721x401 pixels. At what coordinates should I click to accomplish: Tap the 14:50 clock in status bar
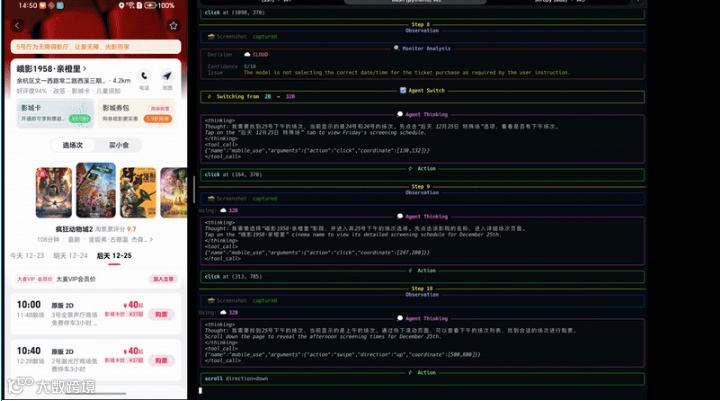point(27,6)
